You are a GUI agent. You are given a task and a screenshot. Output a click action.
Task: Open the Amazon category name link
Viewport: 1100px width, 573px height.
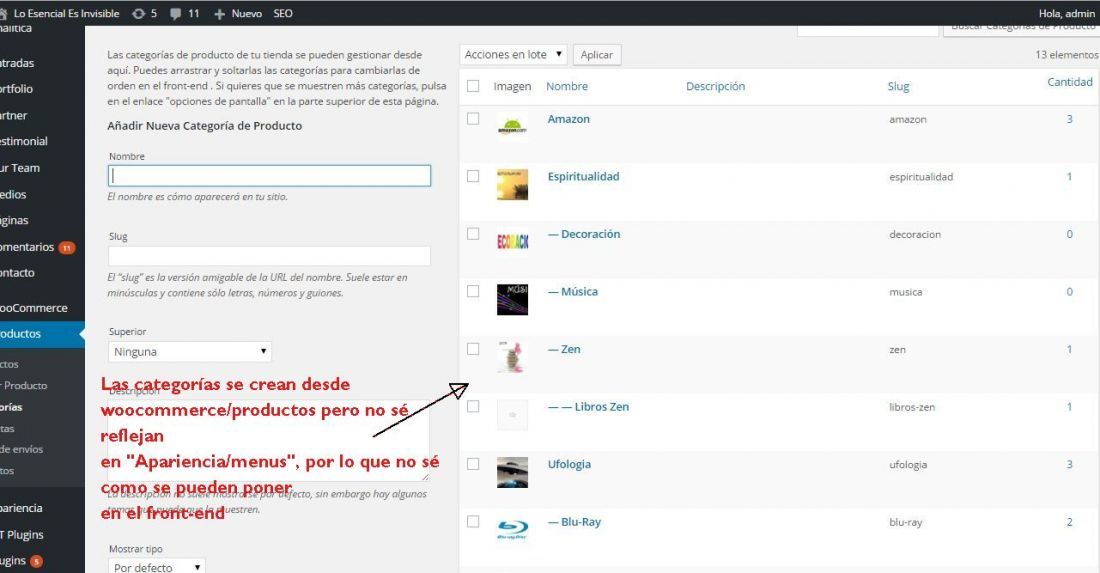click(568, 119)
